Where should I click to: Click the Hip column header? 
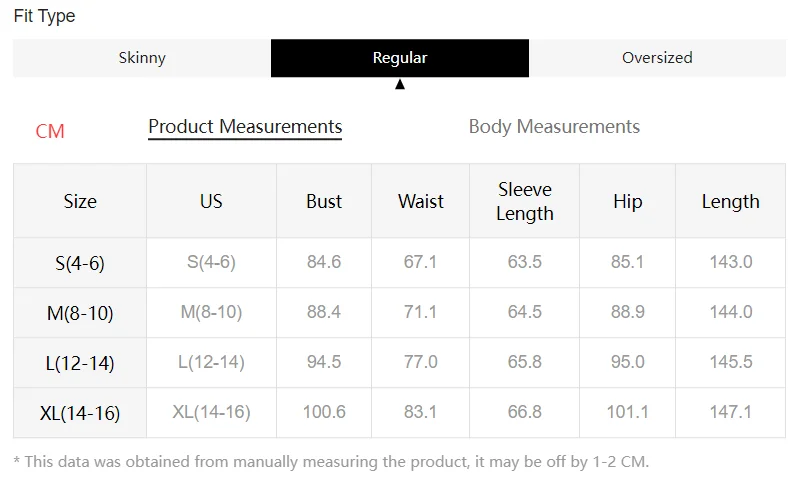[x=627, y=201]
